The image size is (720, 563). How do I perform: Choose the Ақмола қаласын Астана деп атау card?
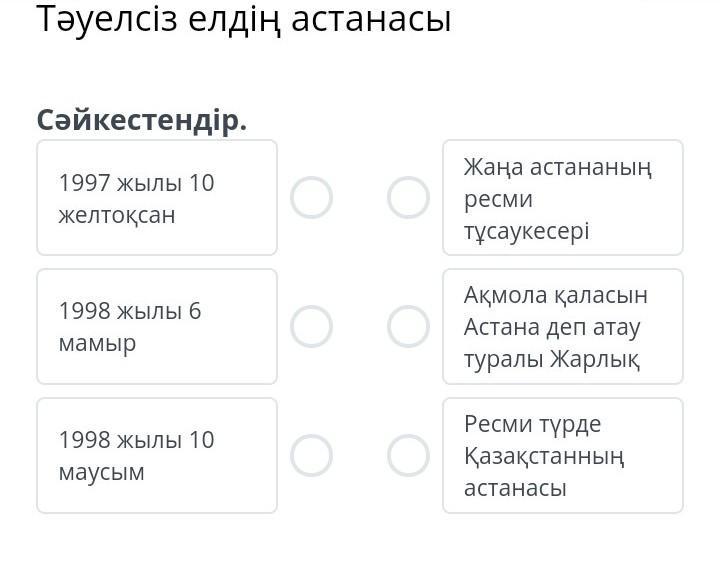pos(562,326)
